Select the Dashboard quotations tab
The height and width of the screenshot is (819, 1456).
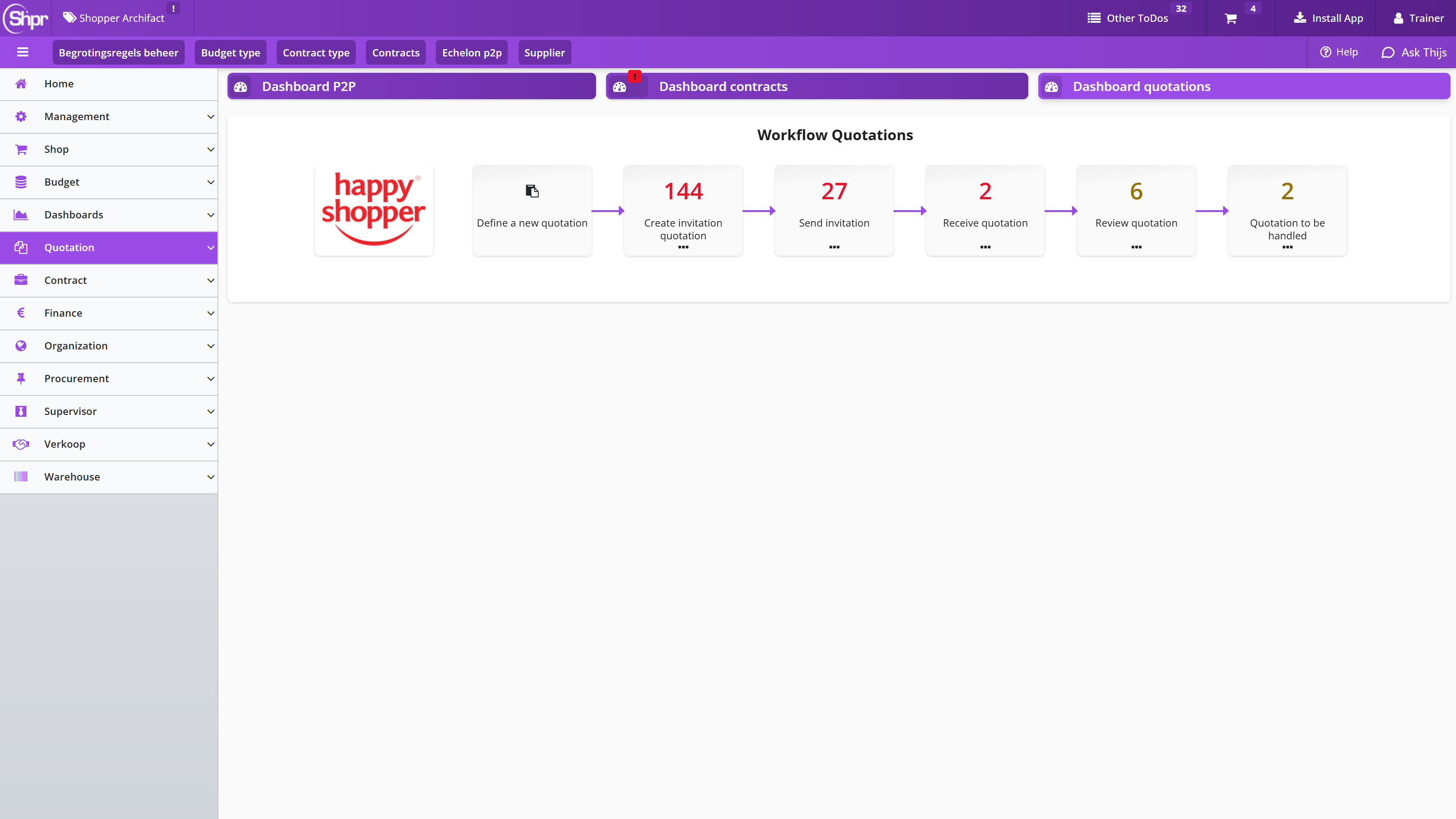point(1244,86)
